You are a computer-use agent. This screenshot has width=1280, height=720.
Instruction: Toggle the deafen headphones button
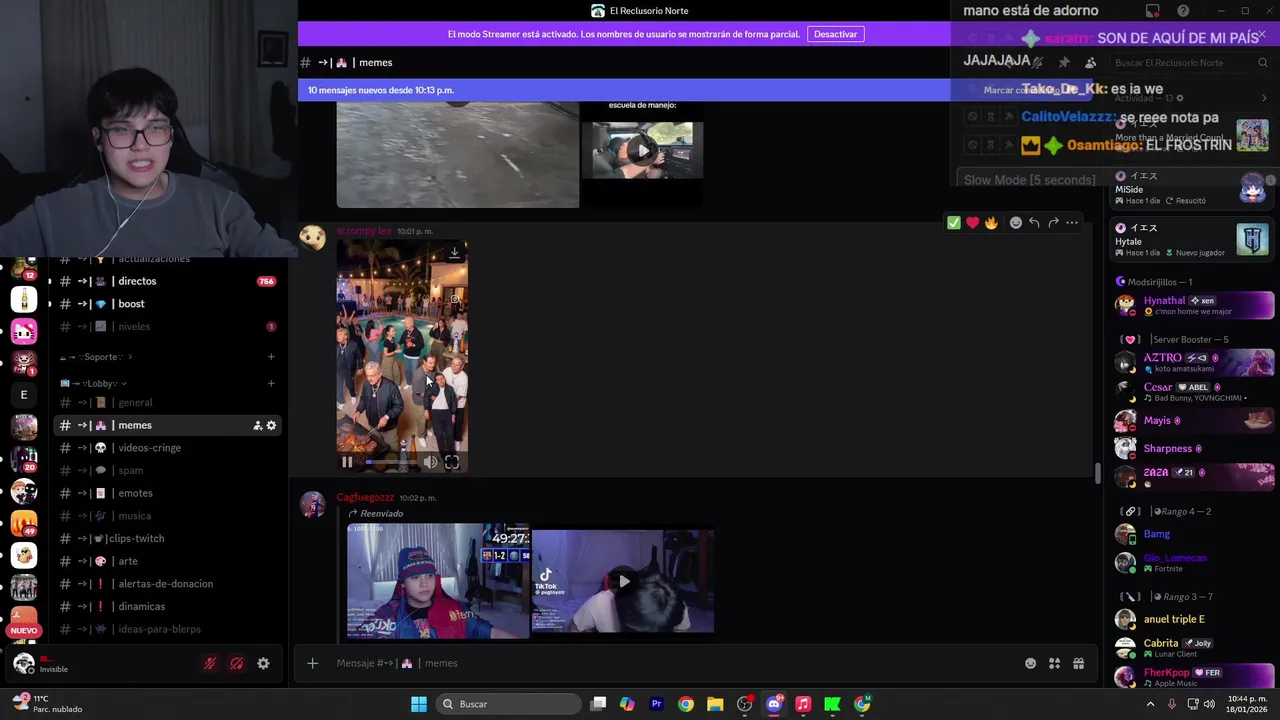click(x=236, y=663)
